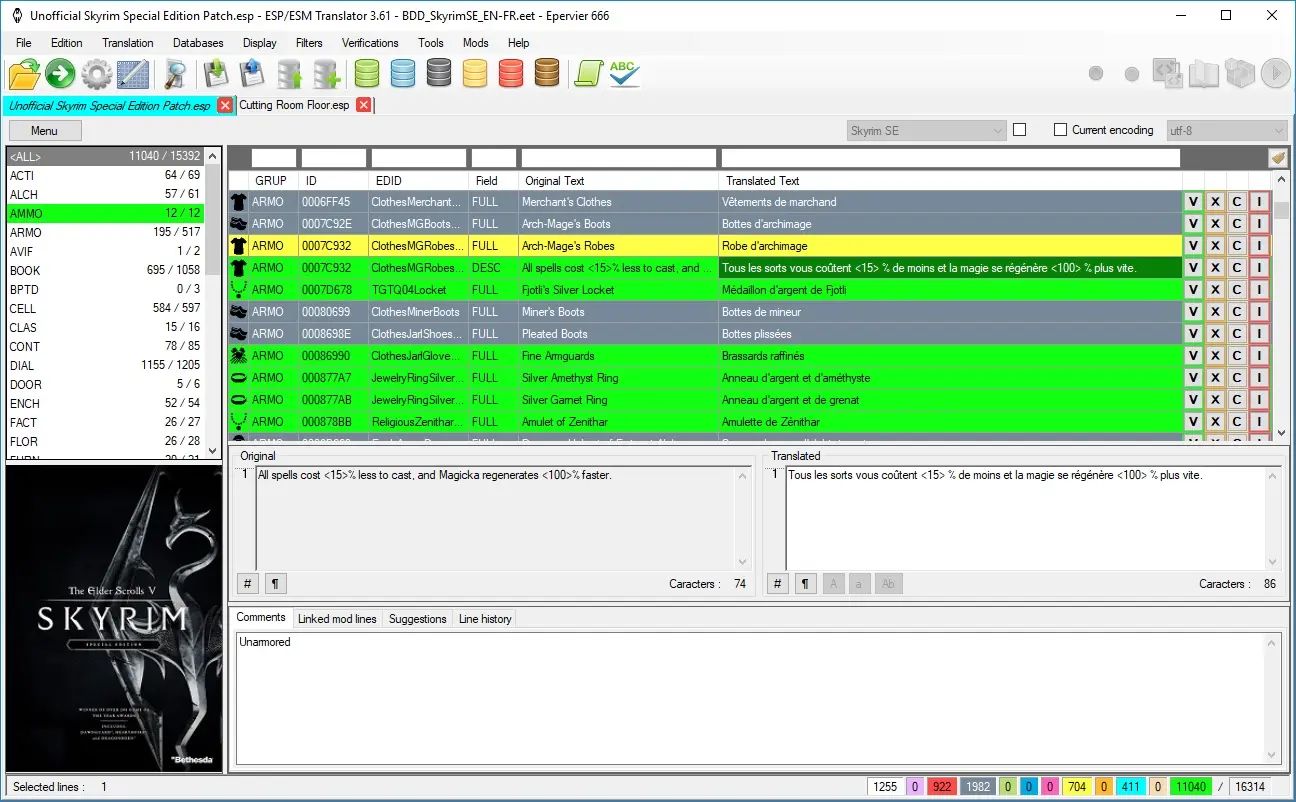Click I on the Miner's Boots row
This screenshot has height=802, width=1296.
(1259, 312)
